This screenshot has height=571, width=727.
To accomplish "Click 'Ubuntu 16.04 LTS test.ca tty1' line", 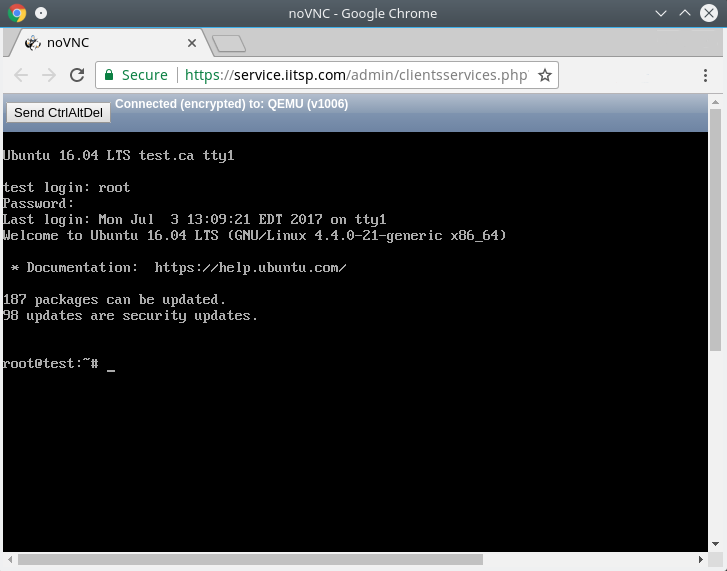I will (119, 156).
